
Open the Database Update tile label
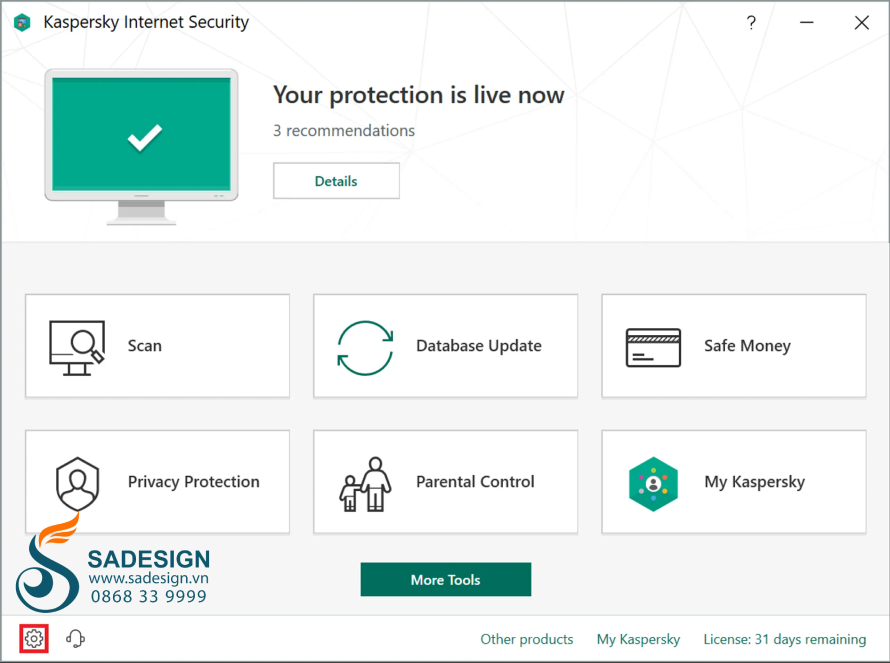(478, 346)
